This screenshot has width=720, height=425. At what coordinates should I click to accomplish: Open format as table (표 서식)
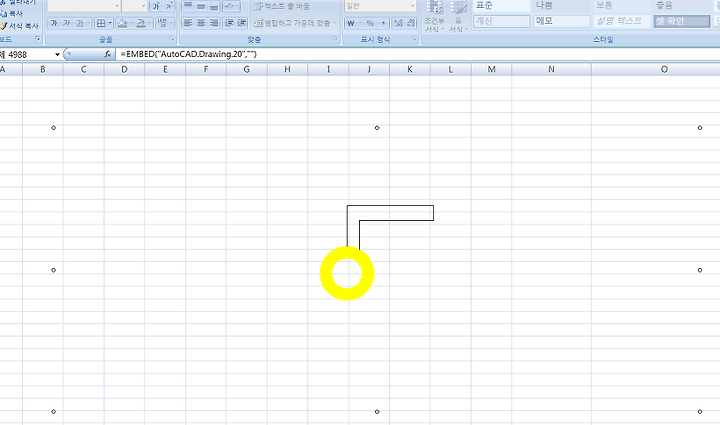click(458, 17)
